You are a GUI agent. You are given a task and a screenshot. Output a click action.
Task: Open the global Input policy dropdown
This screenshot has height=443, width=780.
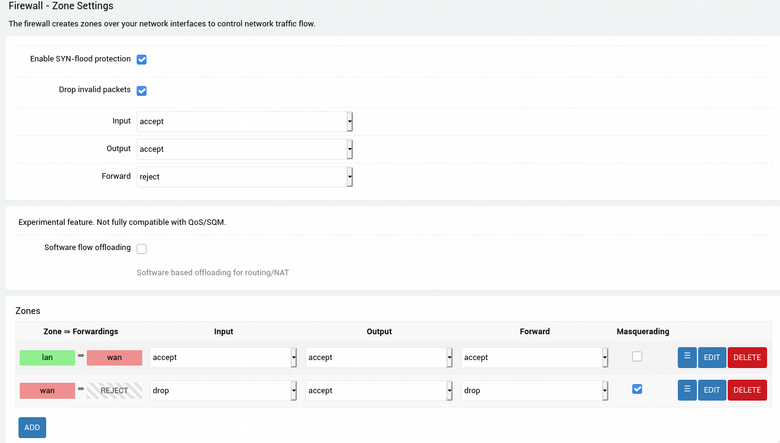(244, 121)
